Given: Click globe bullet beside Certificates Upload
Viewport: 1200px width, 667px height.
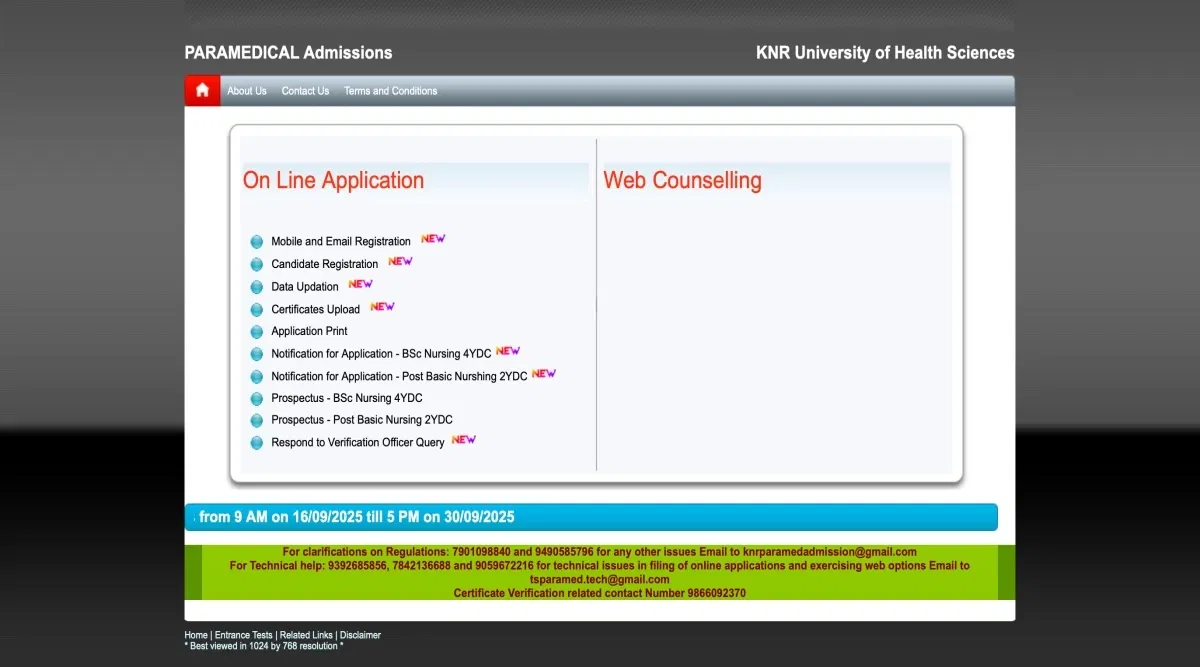Looking at the screenshot, I should (x=257, y=309).
